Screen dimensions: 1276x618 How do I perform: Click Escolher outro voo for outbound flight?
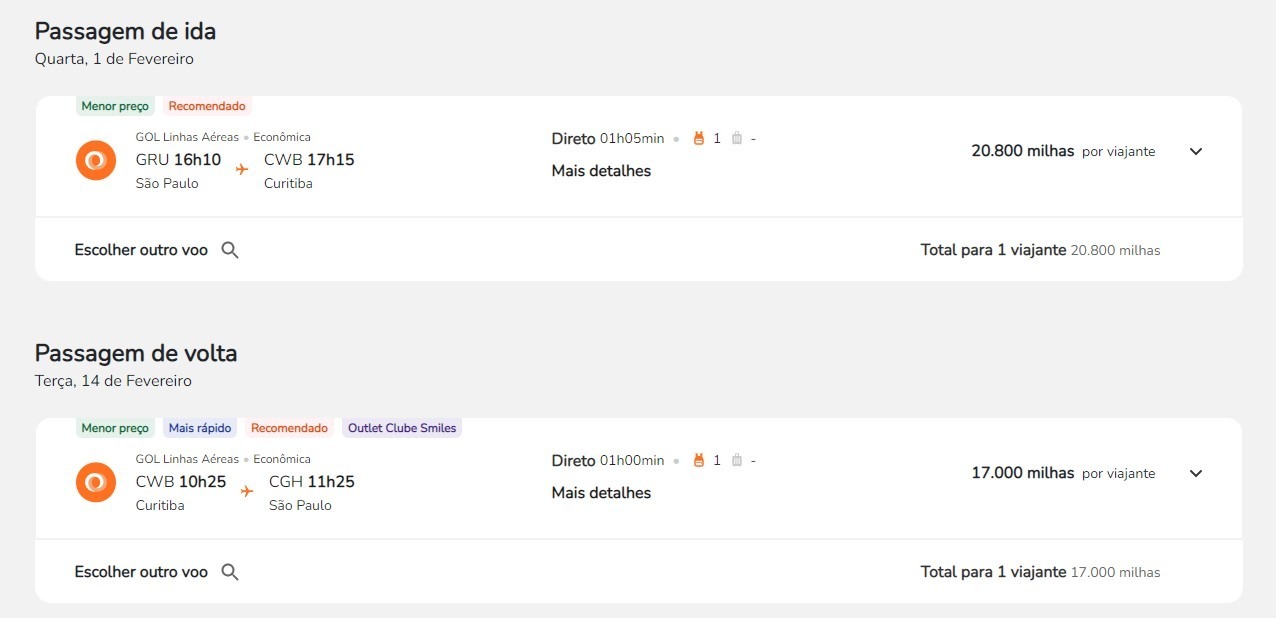pos(141,250)
